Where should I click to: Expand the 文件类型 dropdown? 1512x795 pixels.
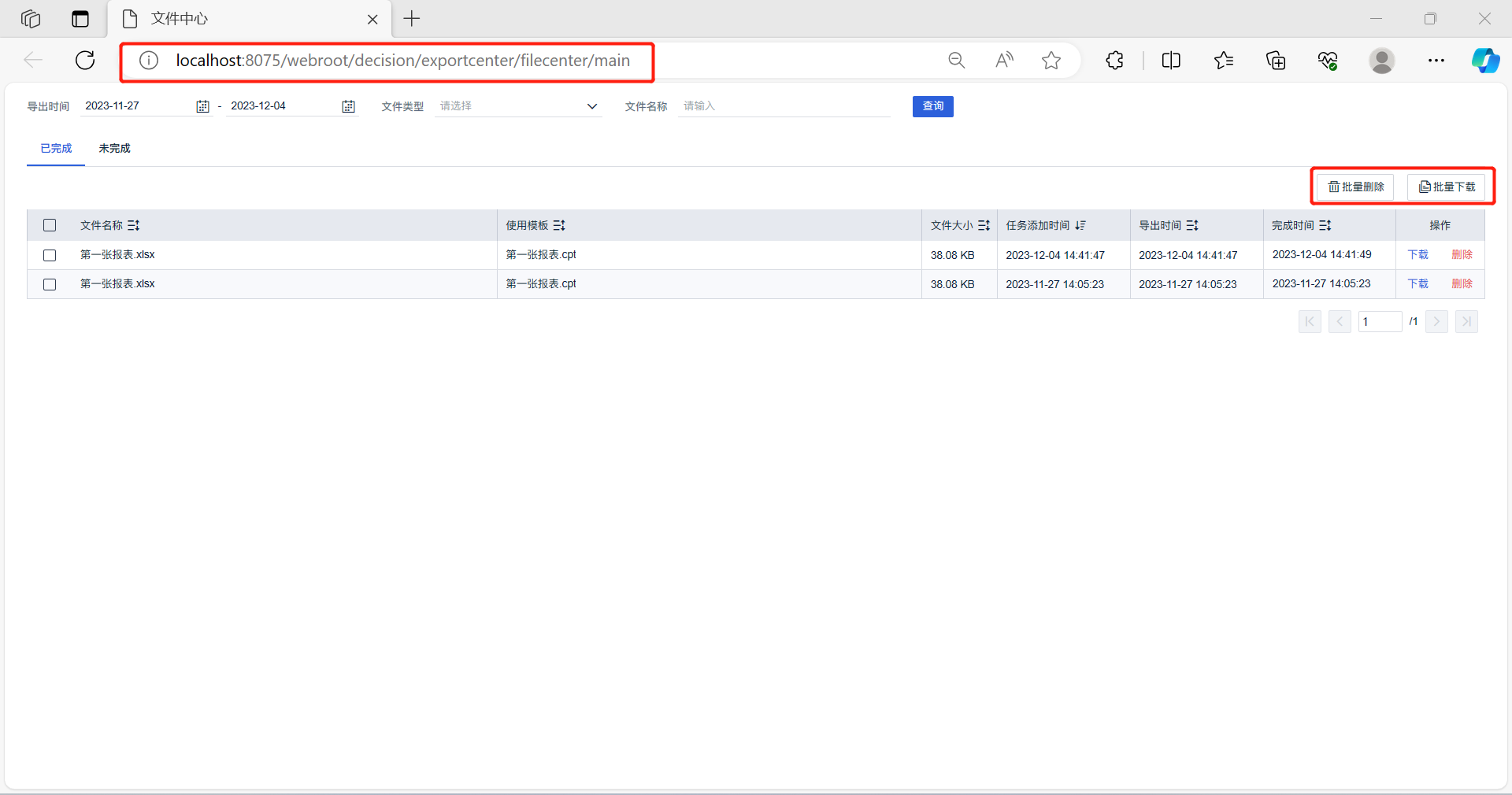(x=592, y=106)
